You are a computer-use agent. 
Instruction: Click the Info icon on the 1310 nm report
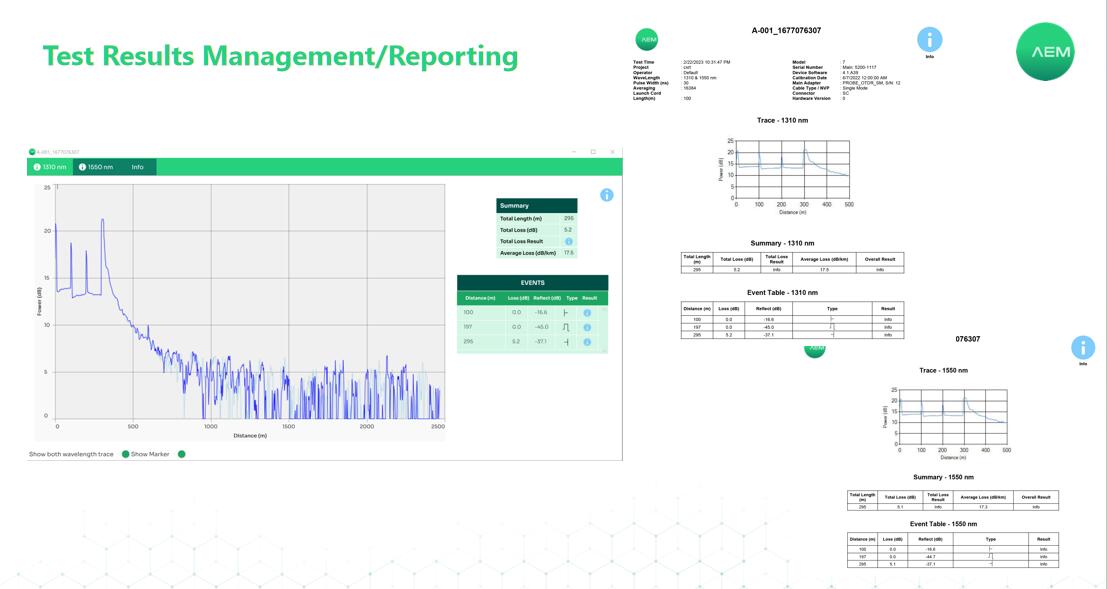[x=929, y=40]
